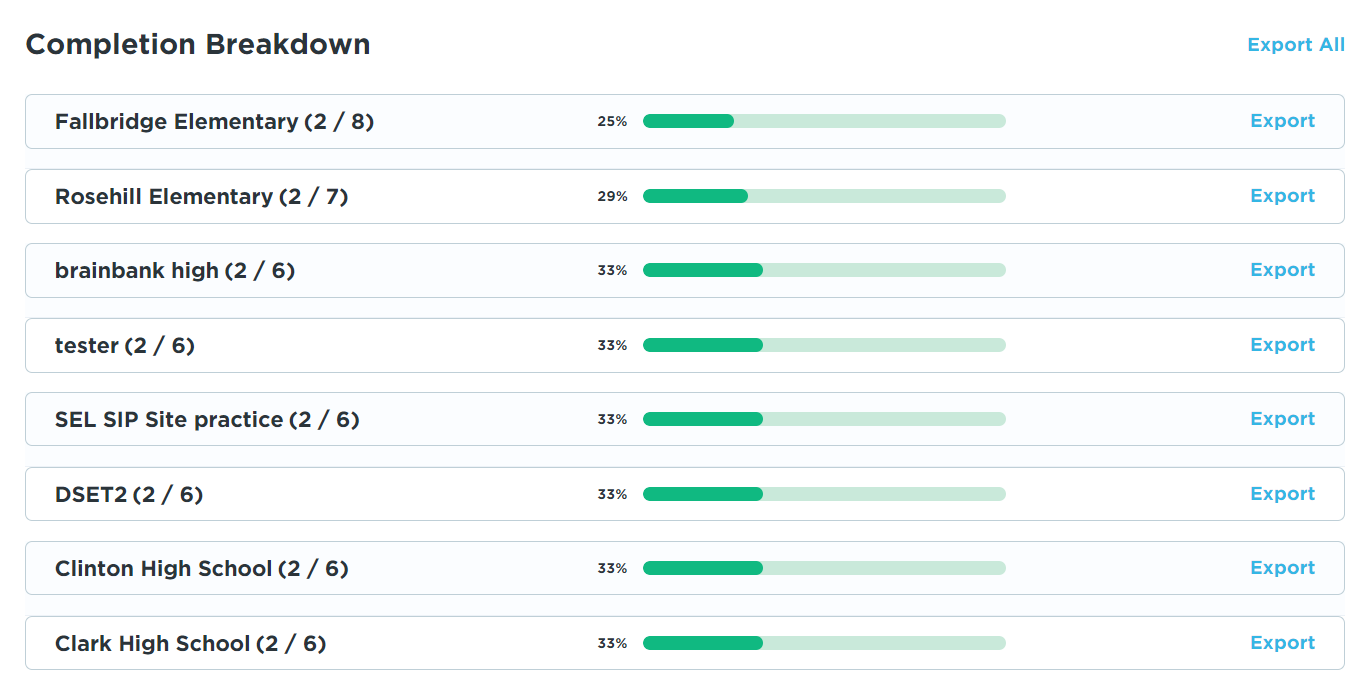Click the Completion Breakdown heading
Screen dimensions: 1367x679
coord(198,45)
